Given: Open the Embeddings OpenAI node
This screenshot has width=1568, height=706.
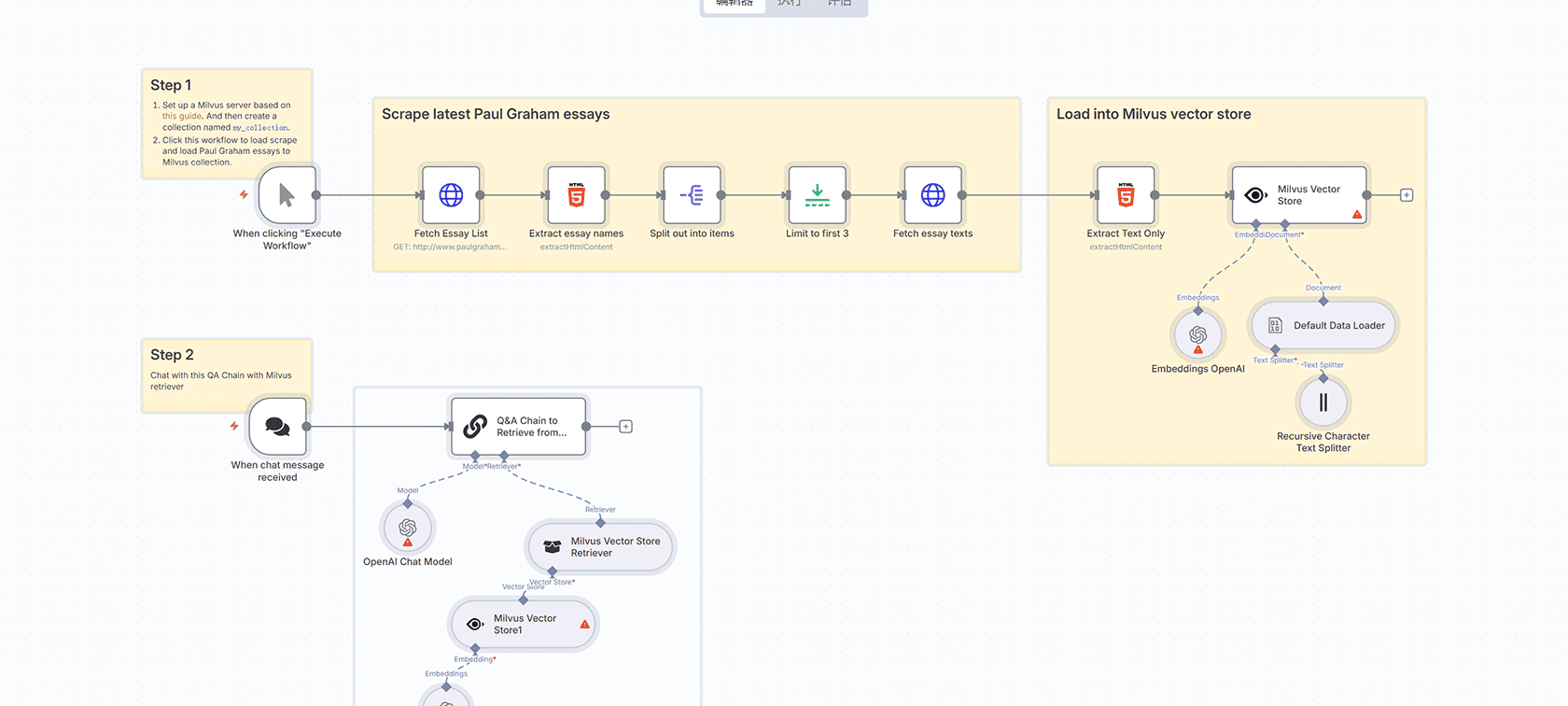Looking at the screenshot, I should click(x=1197, y=334).
